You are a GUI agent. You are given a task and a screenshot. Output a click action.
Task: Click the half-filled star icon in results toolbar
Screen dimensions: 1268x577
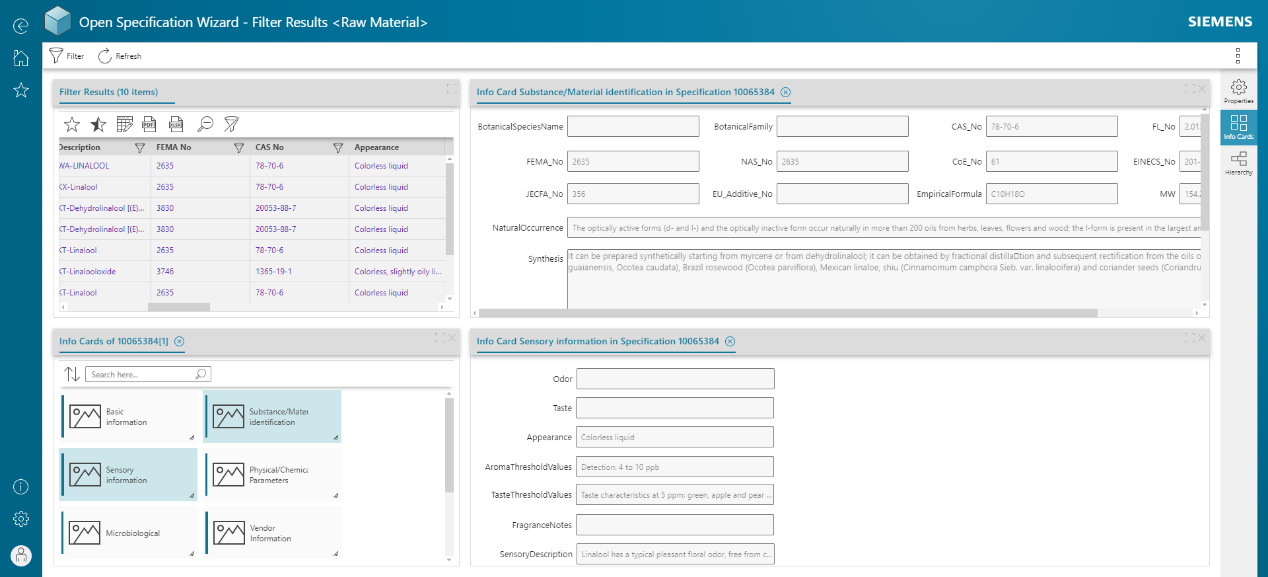point(98,124)
